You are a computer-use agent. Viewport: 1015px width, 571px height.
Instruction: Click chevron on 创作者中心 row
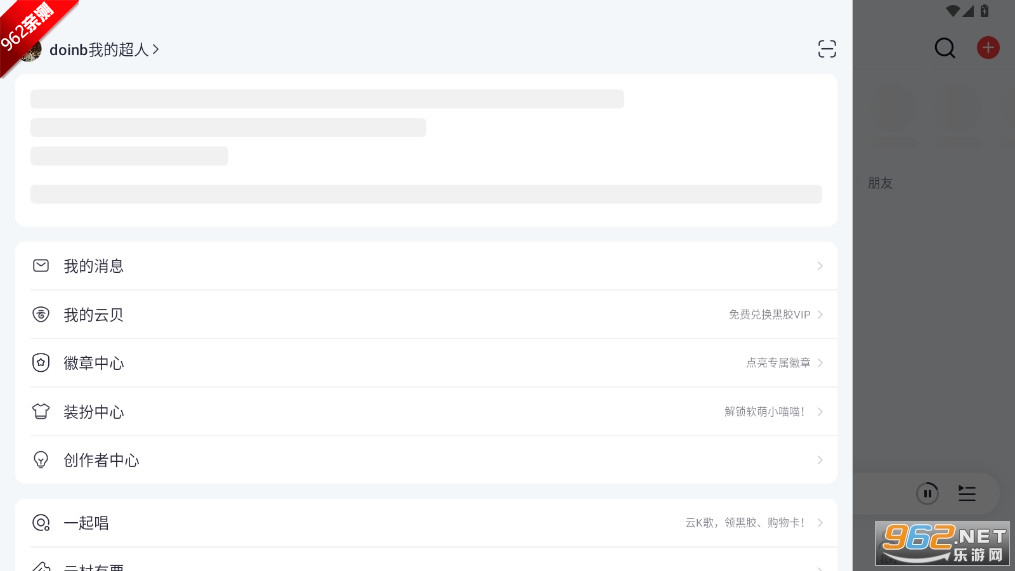820,460
